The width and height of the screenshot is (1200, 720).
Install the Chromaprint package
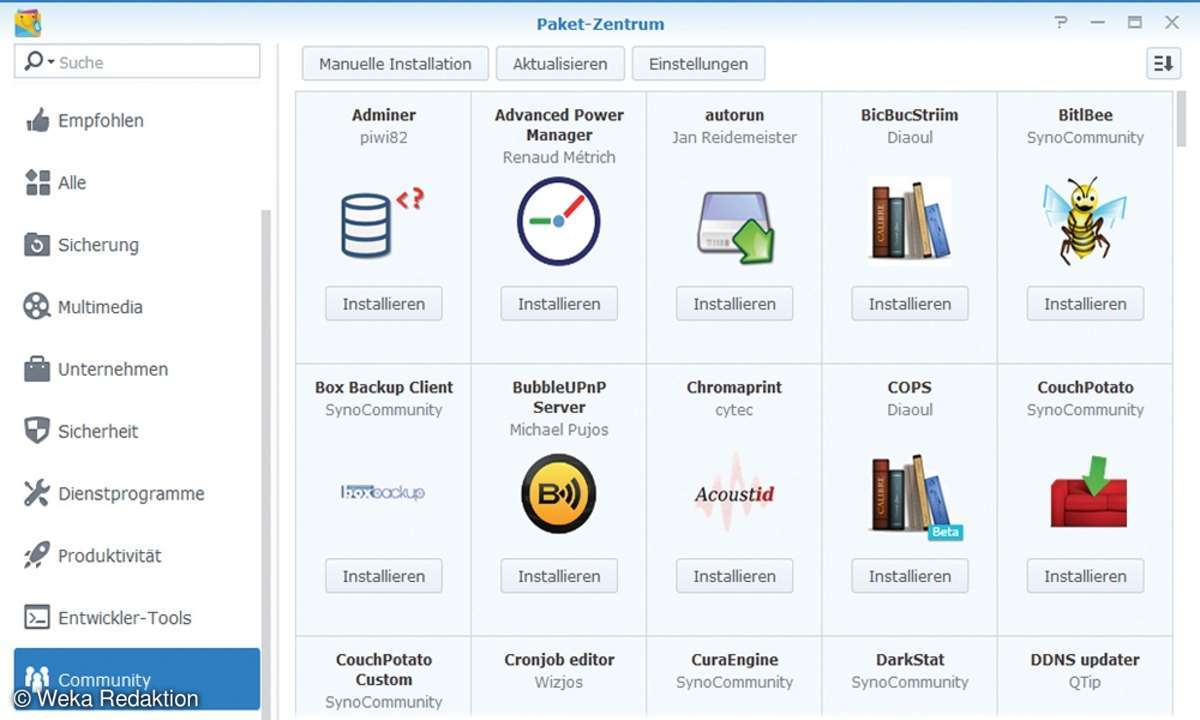click(734, 576)
